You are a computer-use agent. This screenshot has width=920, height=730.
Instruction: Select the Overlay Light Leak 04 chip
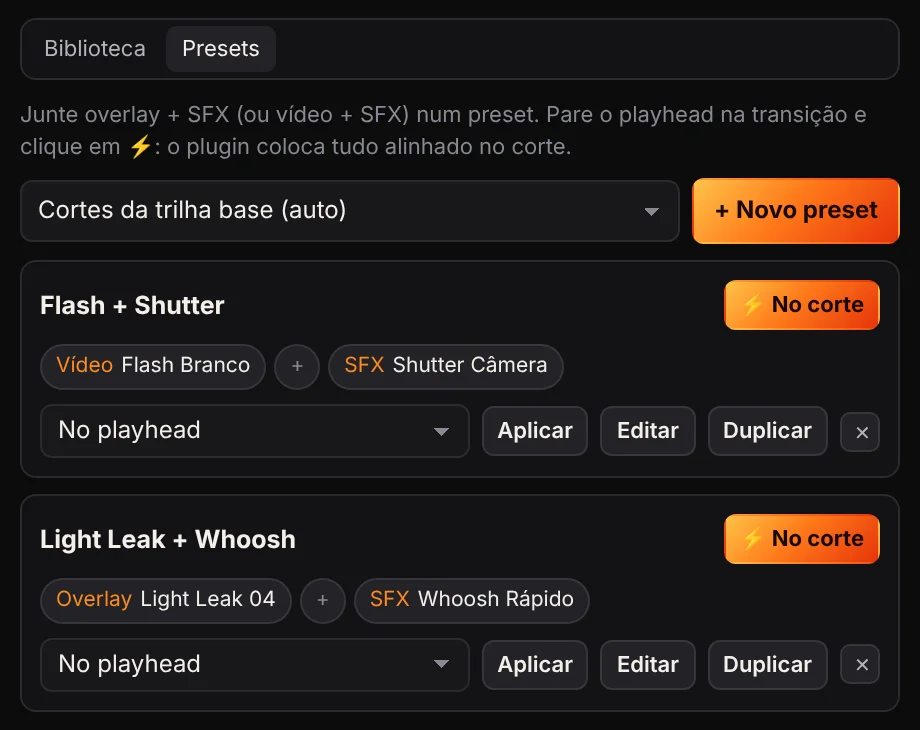[165, 600]
